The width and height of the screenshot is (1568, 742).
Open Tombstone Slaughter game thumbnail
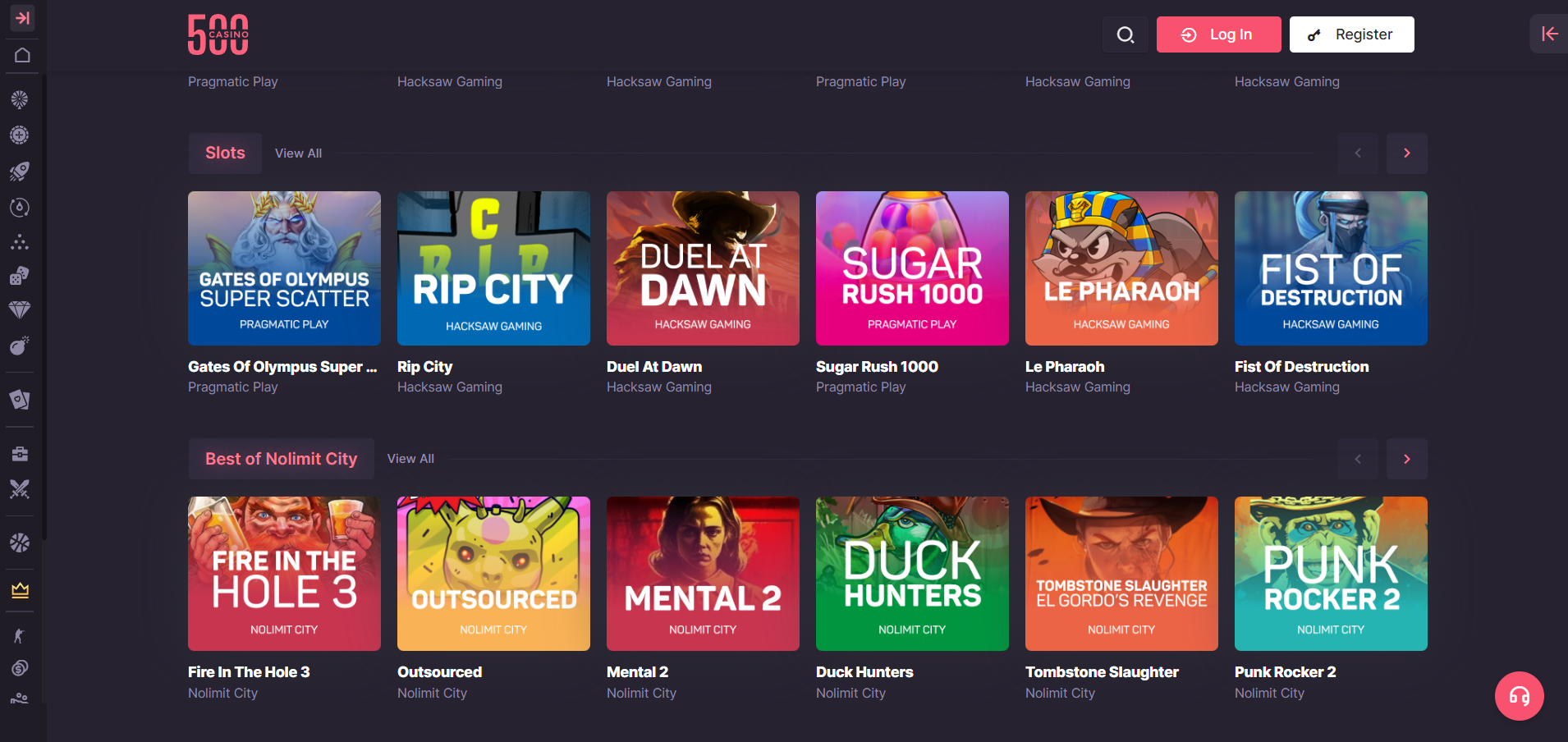point(1121,574)
